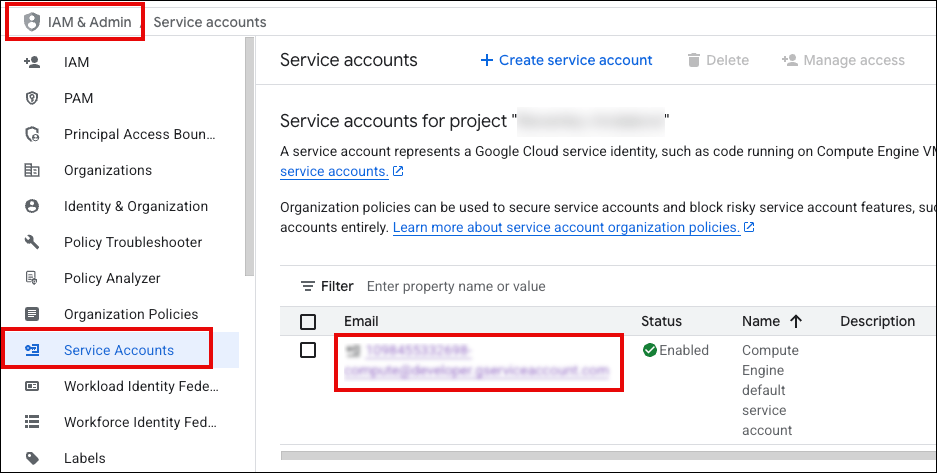
Task: Click the sidebar vertical scrollbar
Action: point(249,156)
